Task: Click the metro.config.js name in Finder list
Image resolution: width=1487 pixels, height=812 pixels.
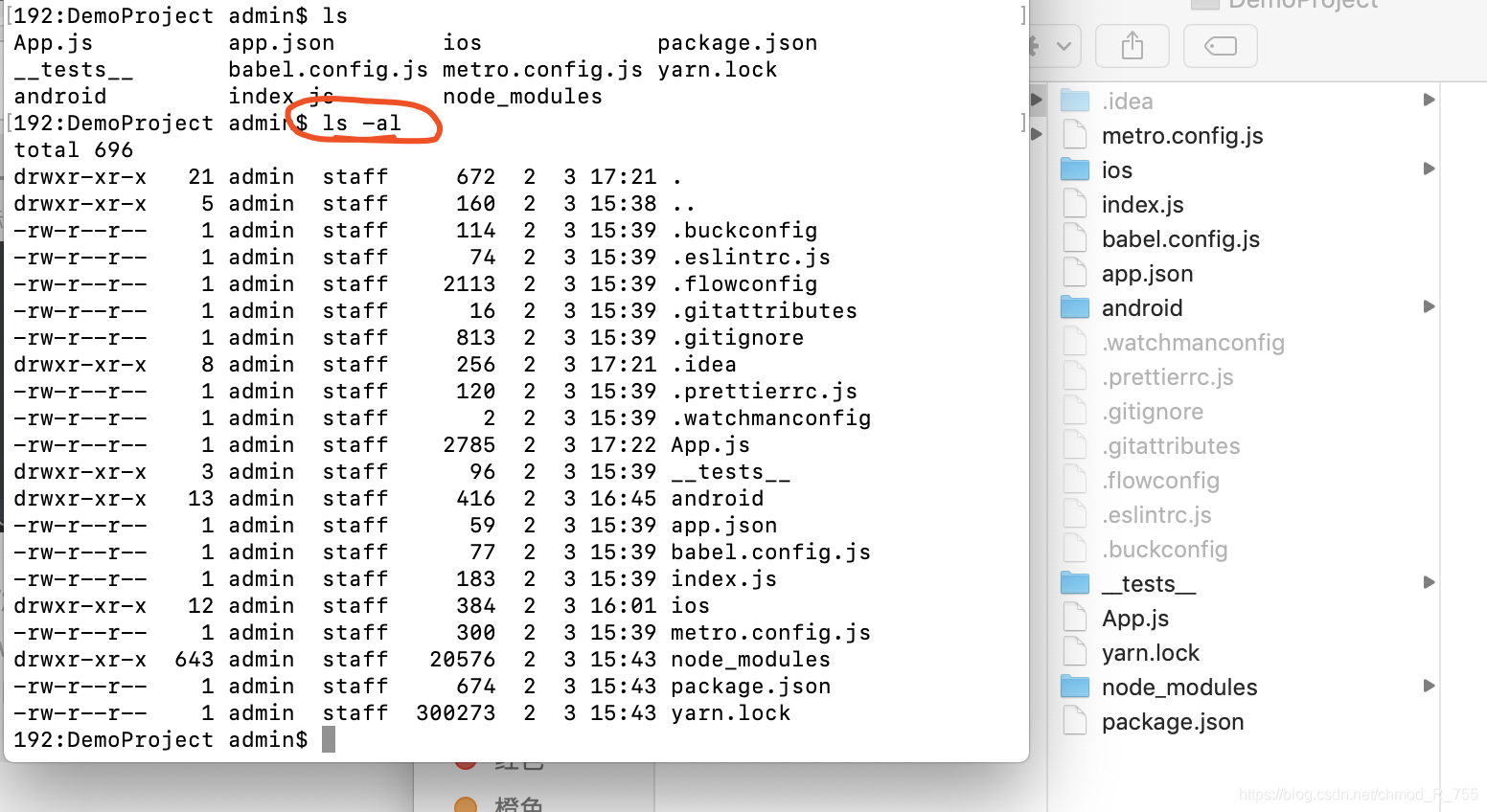Action: (1182, 136)
